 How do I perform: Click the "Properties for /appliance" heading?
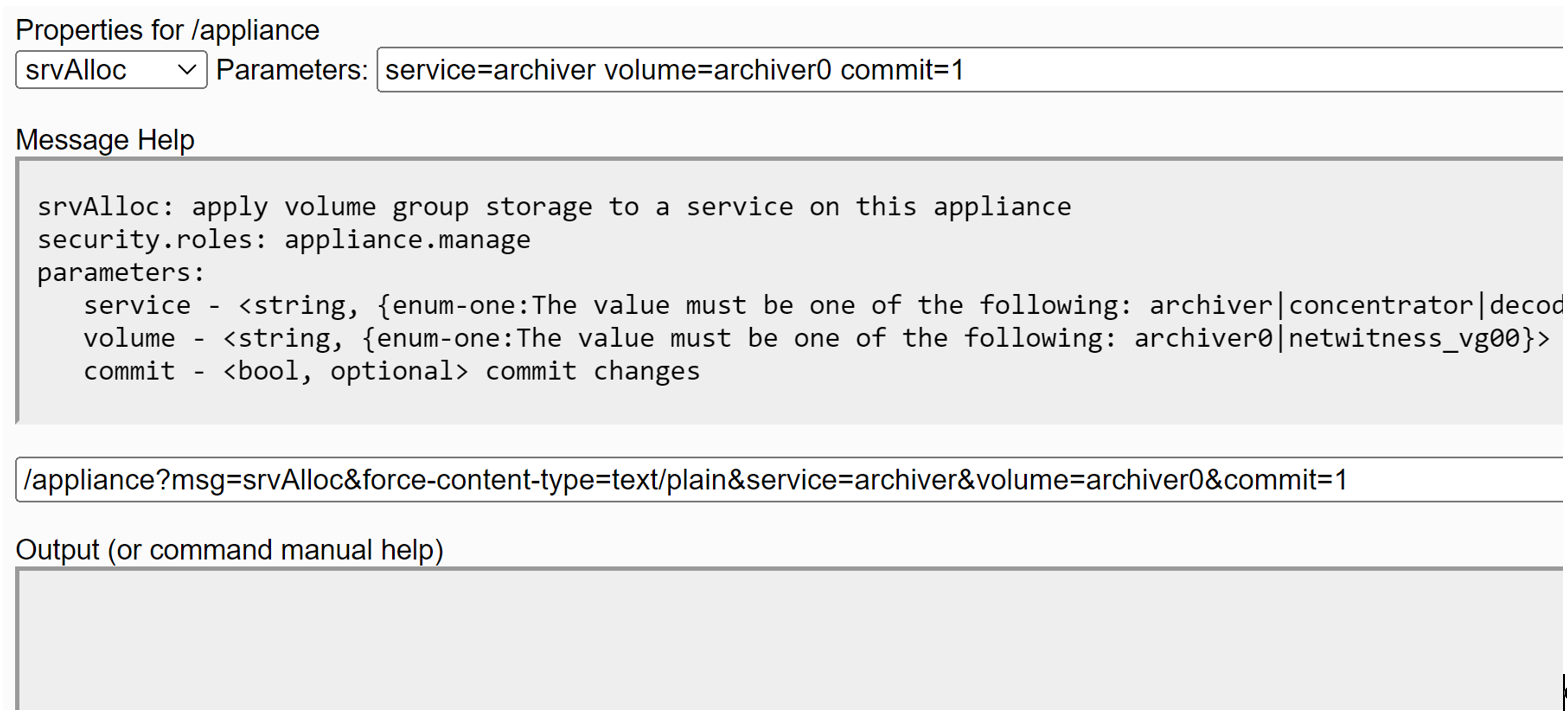click(167, 30)
